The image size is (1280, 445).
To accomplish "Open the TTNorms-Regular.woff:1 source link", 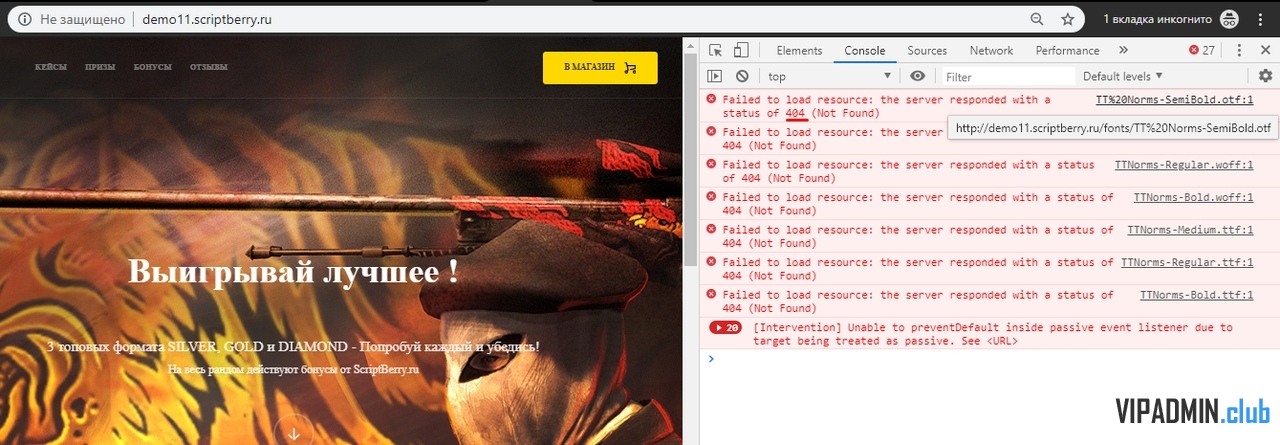I will click(x=1184, y=164).
